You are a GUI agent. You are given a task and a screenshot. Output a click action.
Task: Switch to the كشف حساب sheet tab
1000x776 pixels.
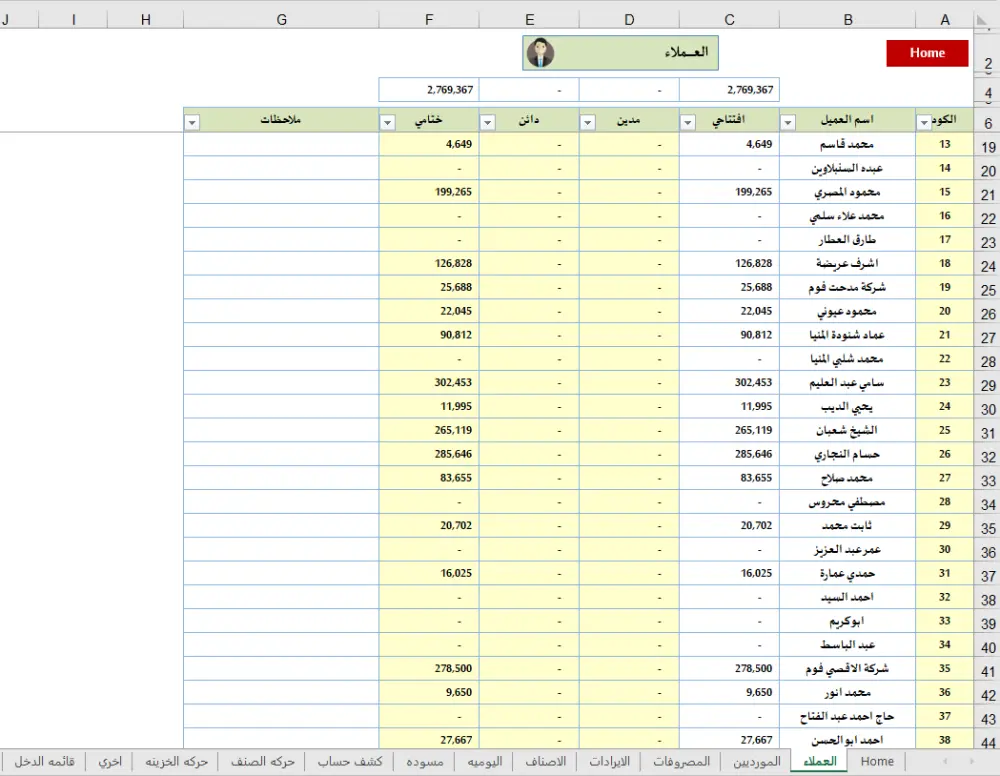coord(348,761)
